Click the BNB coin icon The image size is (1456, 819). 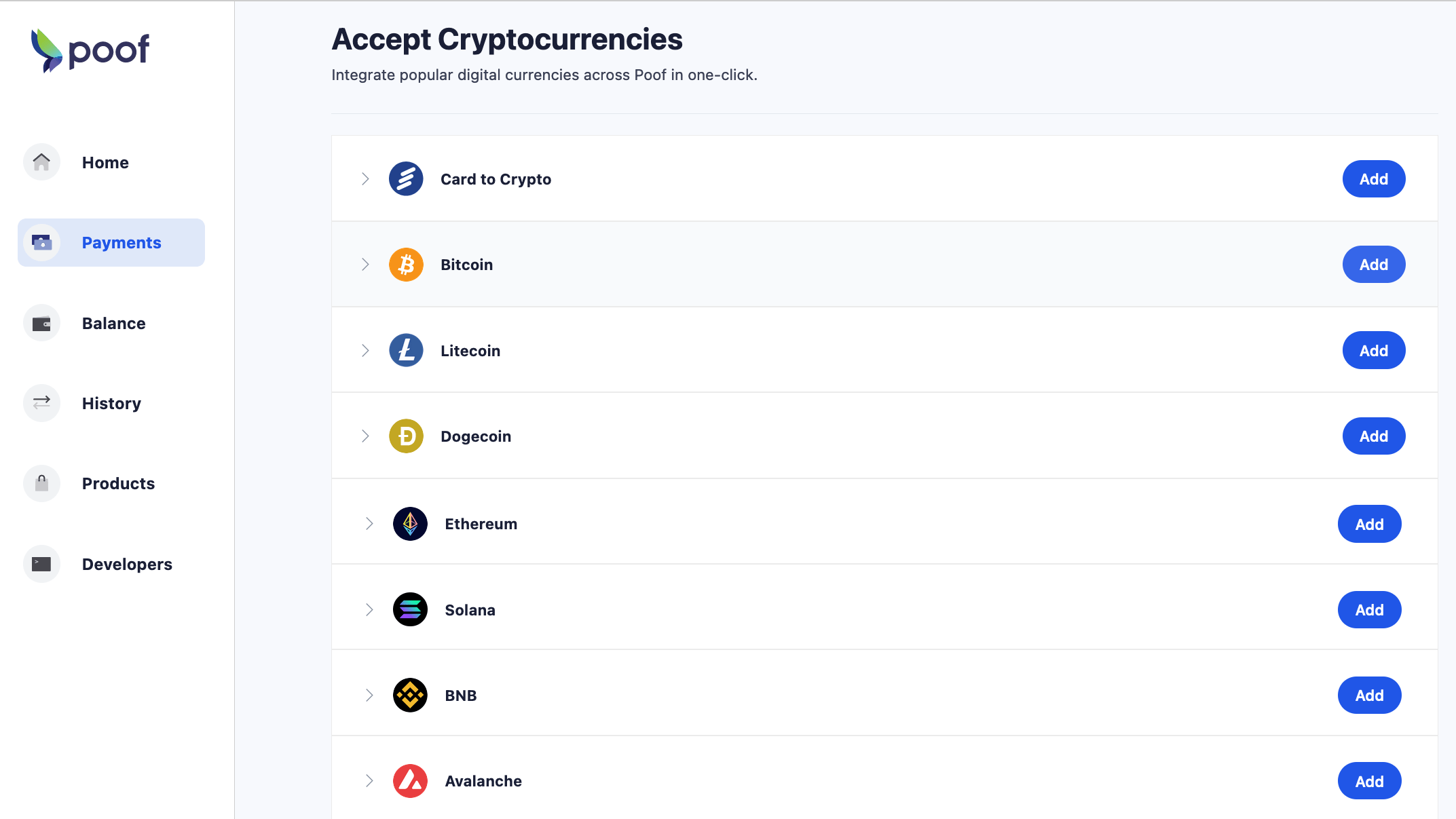410,696
